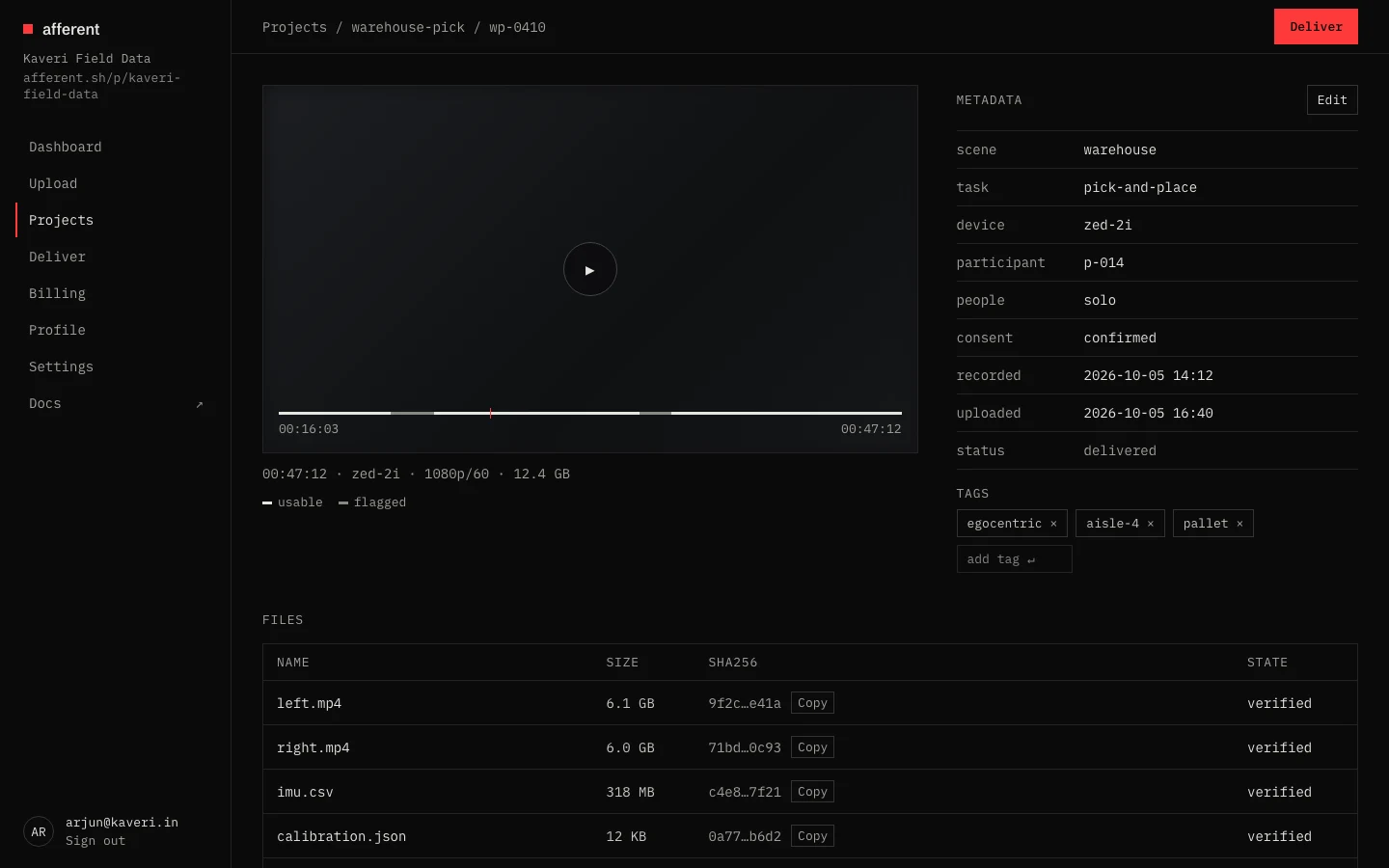Select the imu.csv file name
1389x868 pixels.
pyautogui.click(x=305, y=792)
